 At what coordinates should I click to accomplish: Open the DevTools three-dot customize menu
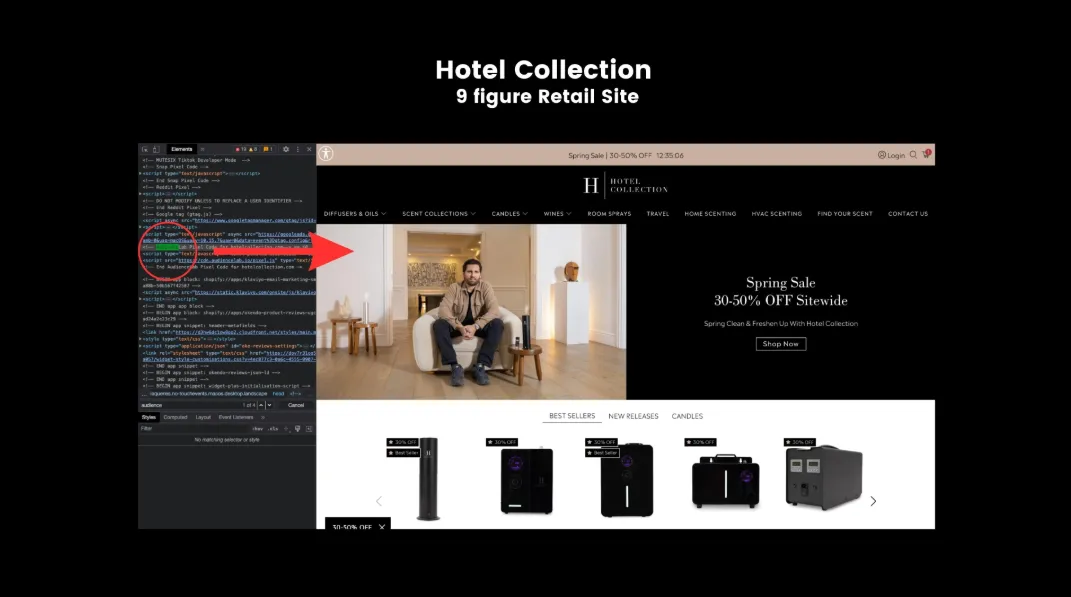298,149
